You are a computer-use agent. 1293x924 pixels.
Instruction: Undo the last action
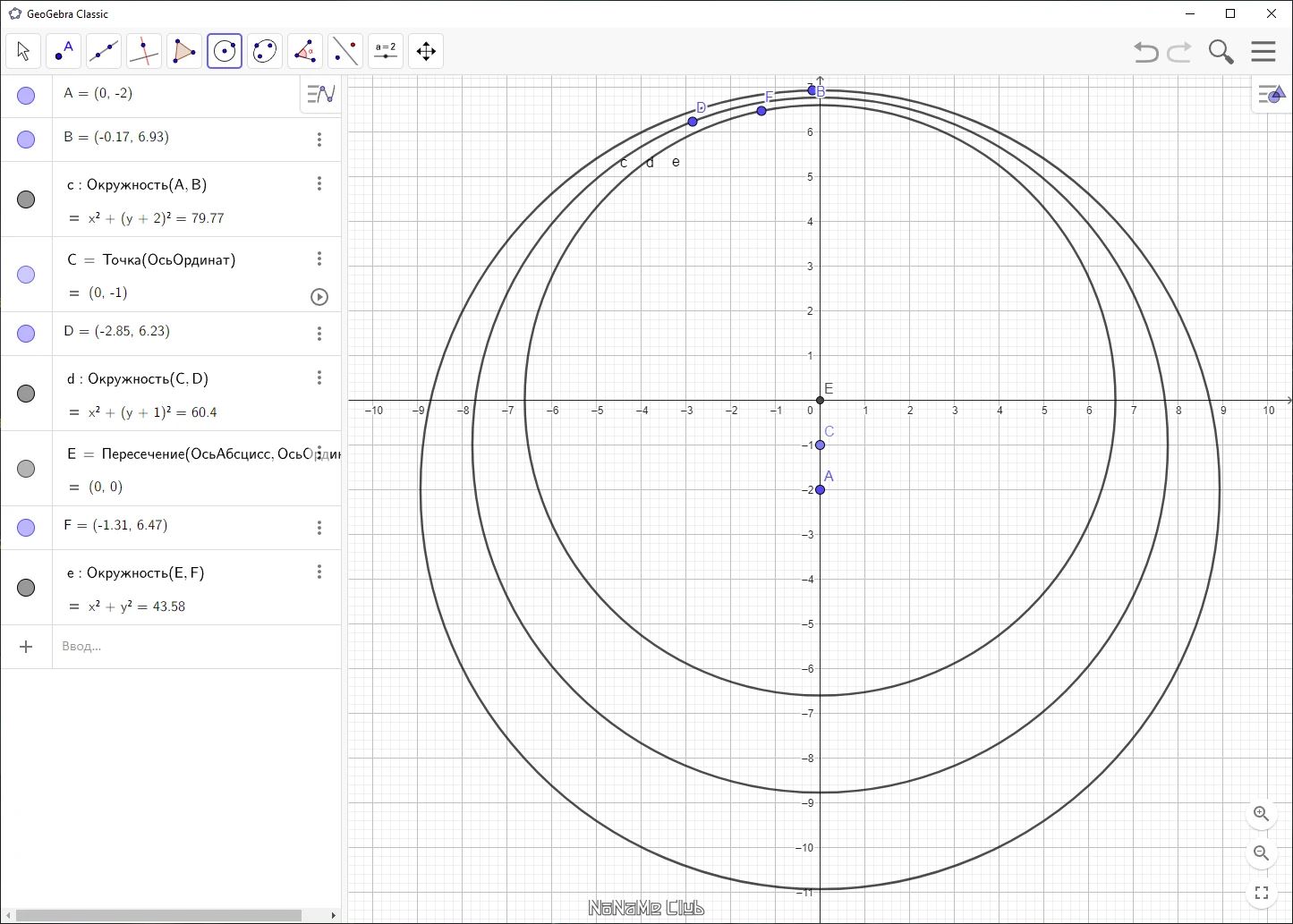pyautogui.click(x=1146, y=52)
